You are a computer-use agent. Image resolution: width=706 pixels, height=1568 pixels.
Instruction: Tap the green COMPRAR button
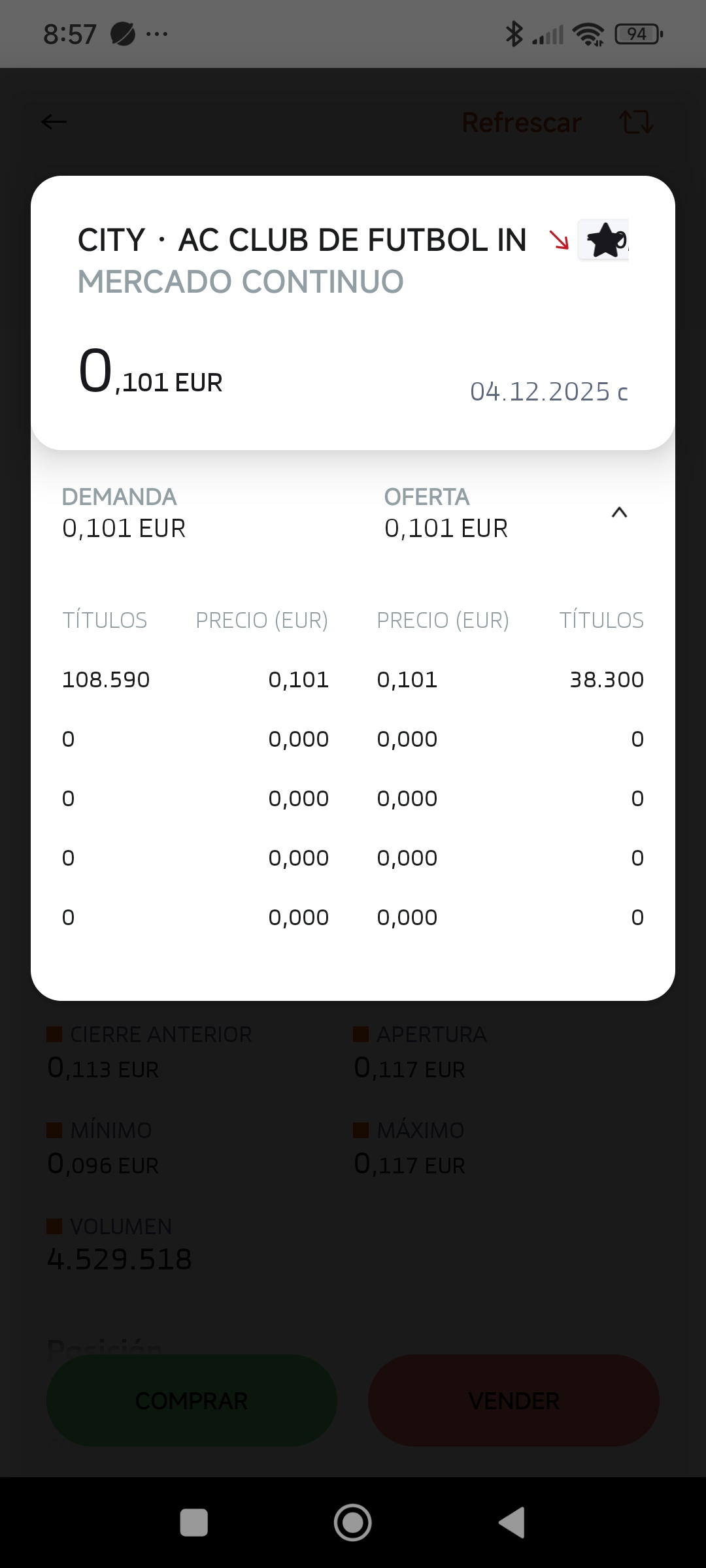192,1400
